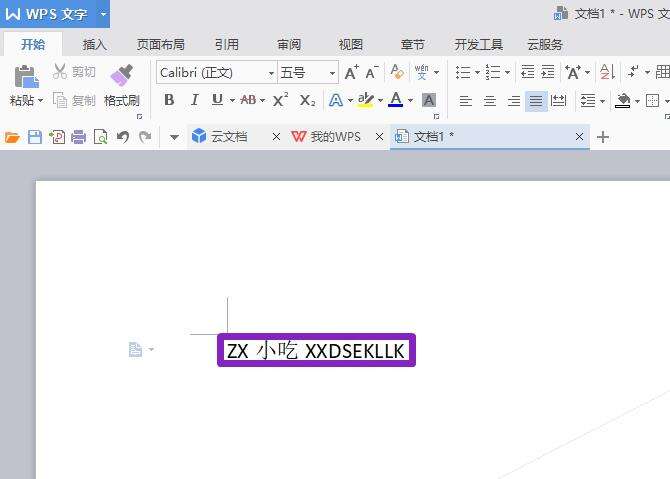This screenshot has width=670, height=479.
Task: Click the distributed alignment icon
Action: [x=558, y=101]
